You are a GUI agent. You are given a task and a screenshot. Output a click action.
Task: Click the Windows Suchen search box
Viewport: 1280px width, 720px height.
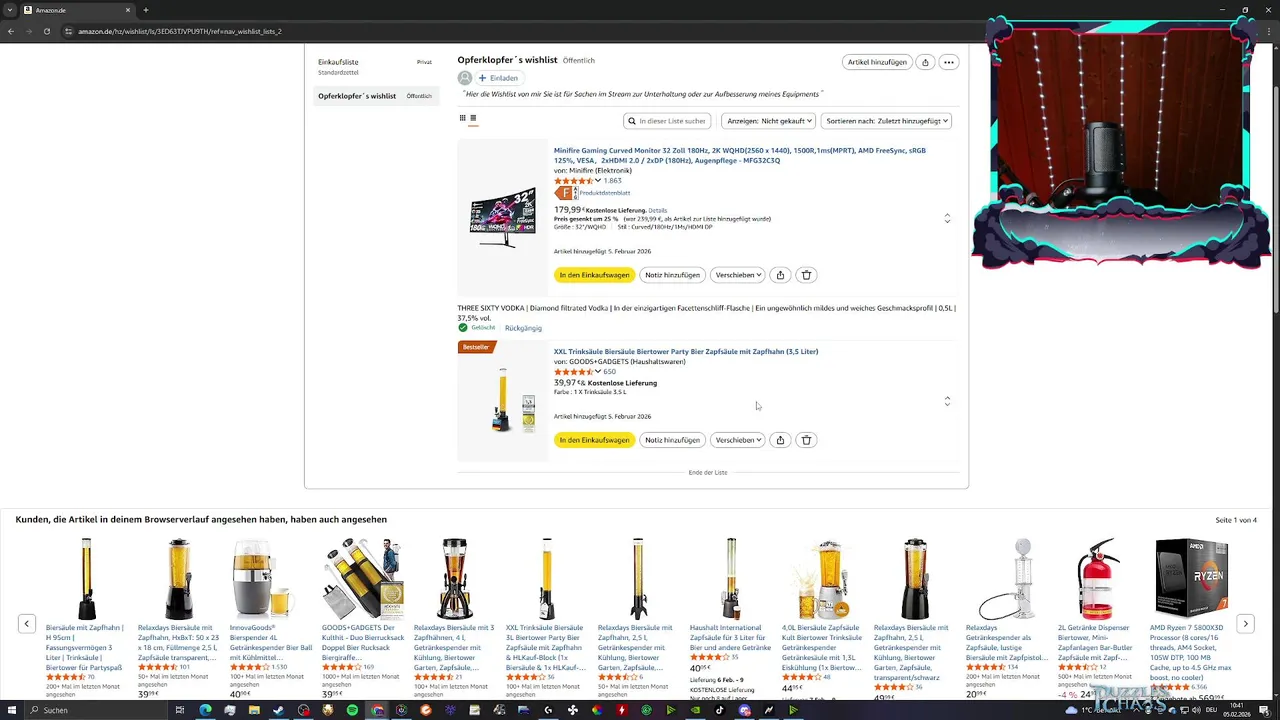[x=95, y=710]
